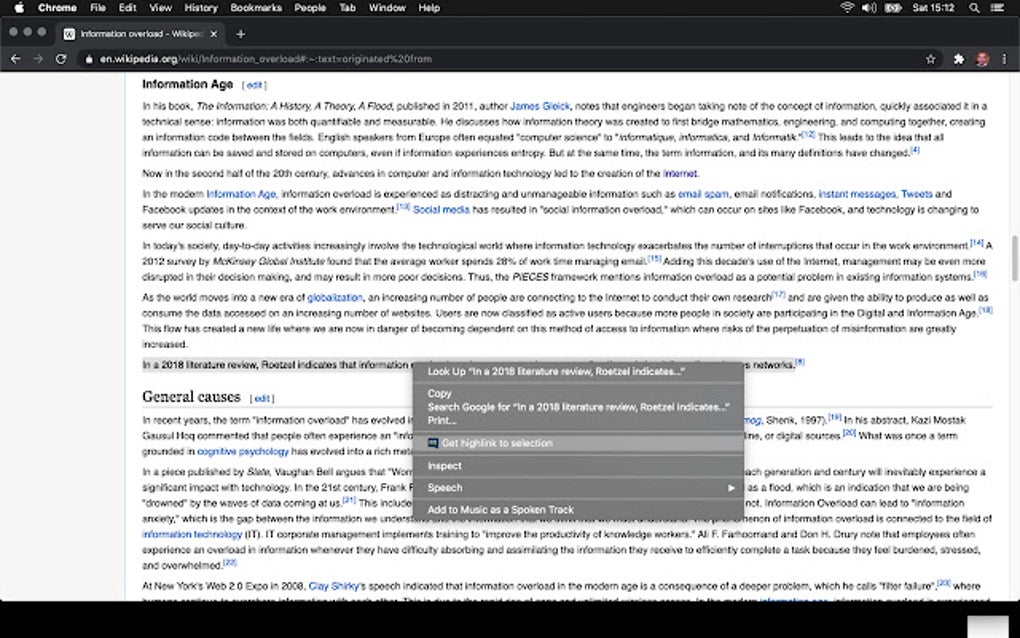1020x638 pixels.
Task: Follow the cognitive psychology link
Action: click(x=243, y=451)
